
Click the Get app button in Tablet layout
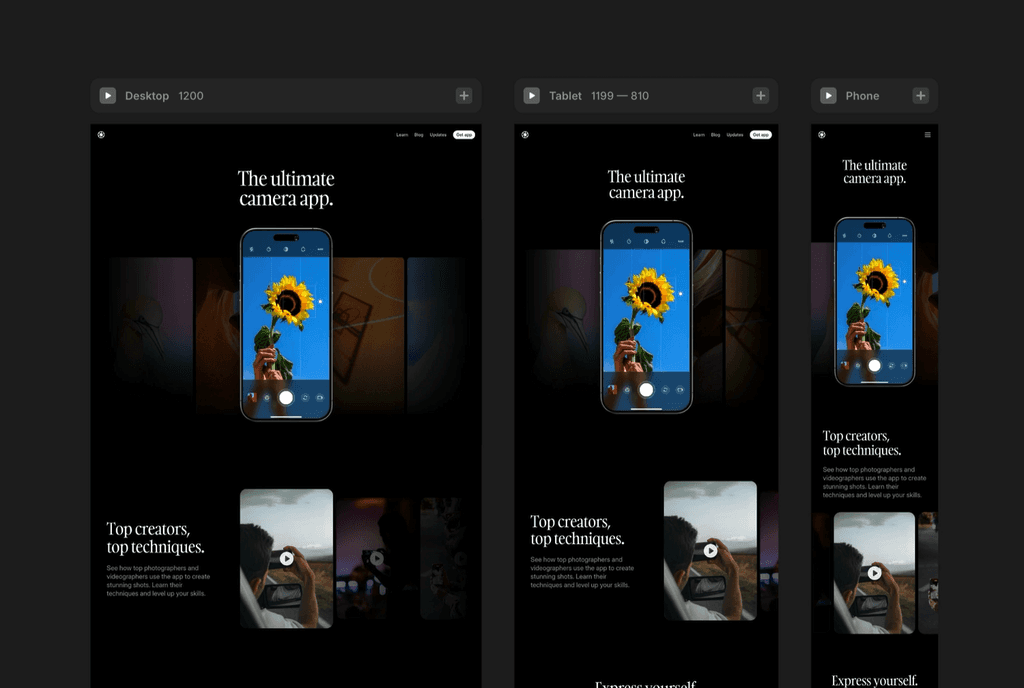(761, 135)
